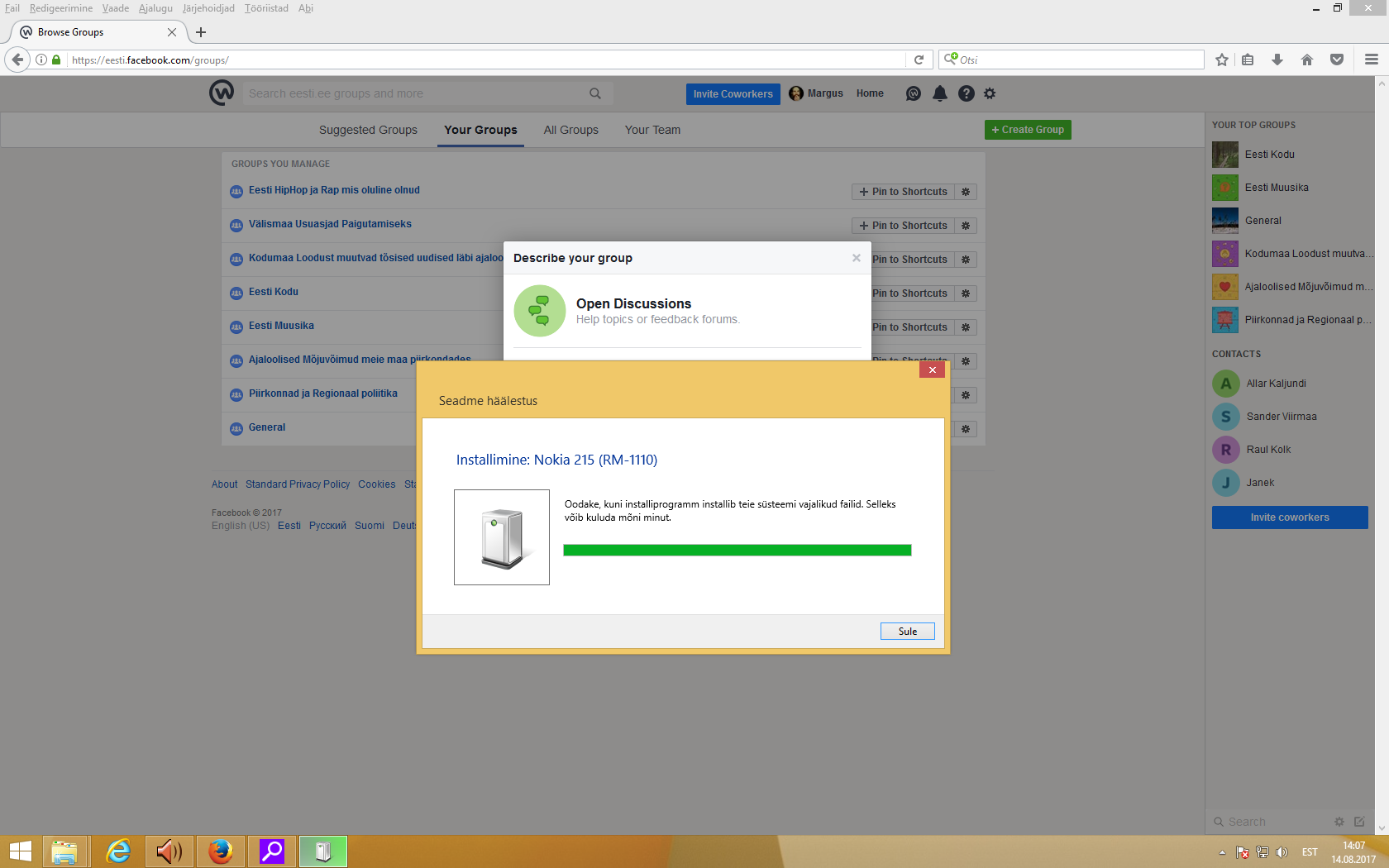This screenshot has width=1389, height=868.
Task: Go back with the browser back arrow
Action: click(x=17, y=60)
